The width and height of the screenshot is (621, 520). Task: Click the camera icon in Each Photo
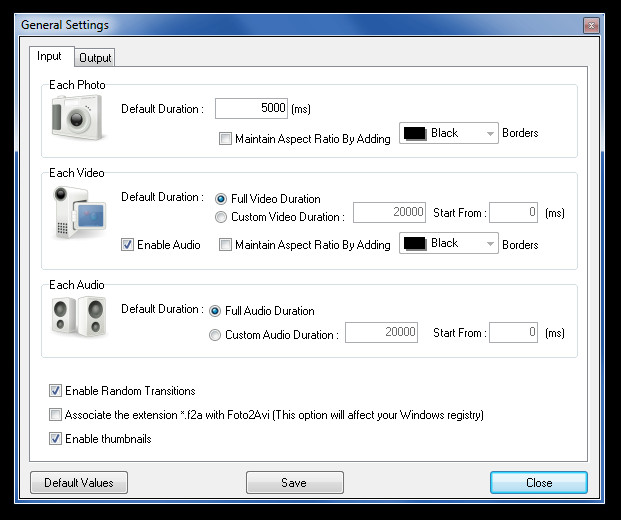click(x=78, y=117)
